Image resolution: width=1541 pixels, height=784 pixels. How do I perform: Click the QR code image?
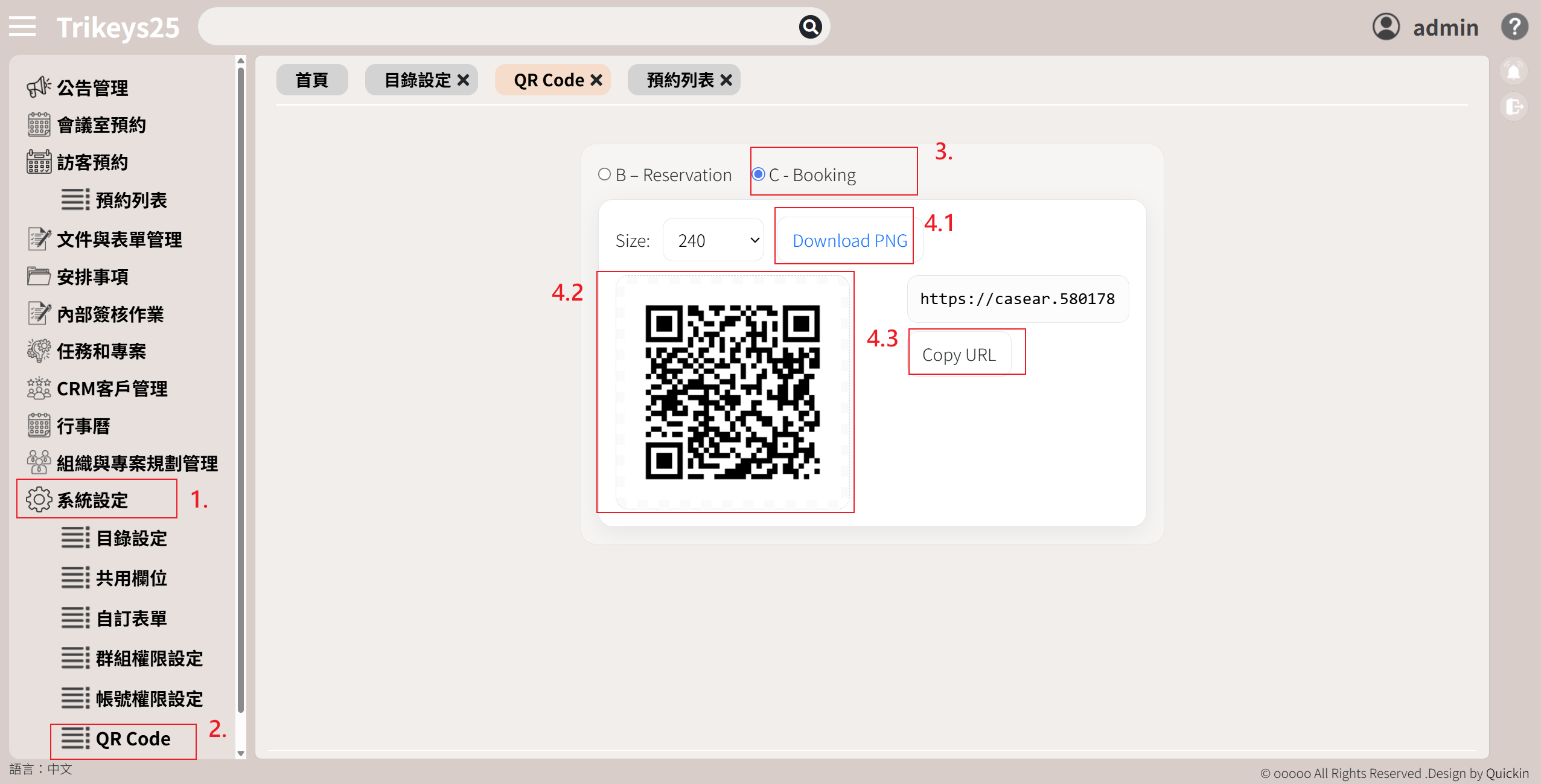tap(732, 392)
